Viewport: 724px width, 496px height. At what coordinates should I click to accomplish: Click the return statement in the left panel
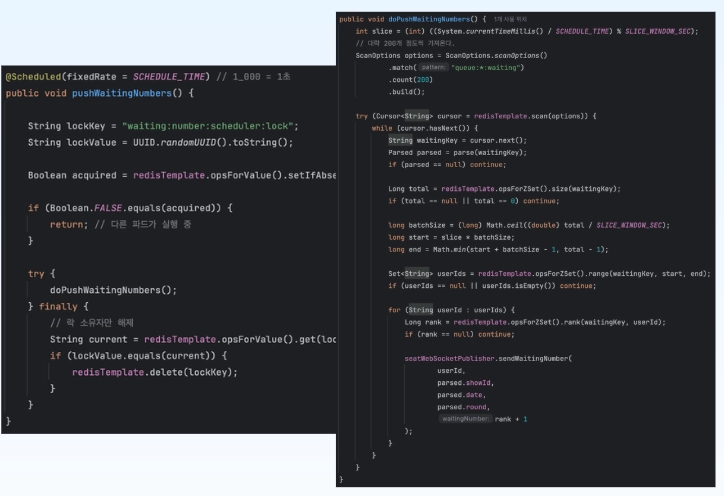(69, 224)
